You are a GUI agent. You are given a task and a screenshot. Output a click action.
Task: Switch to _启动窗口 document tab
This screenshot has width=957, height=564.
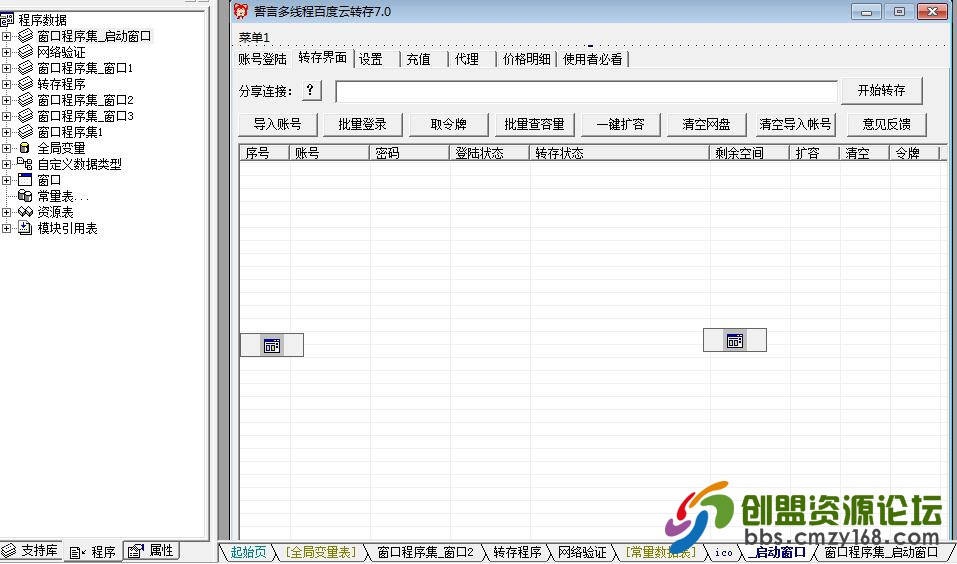click(778, 552)
